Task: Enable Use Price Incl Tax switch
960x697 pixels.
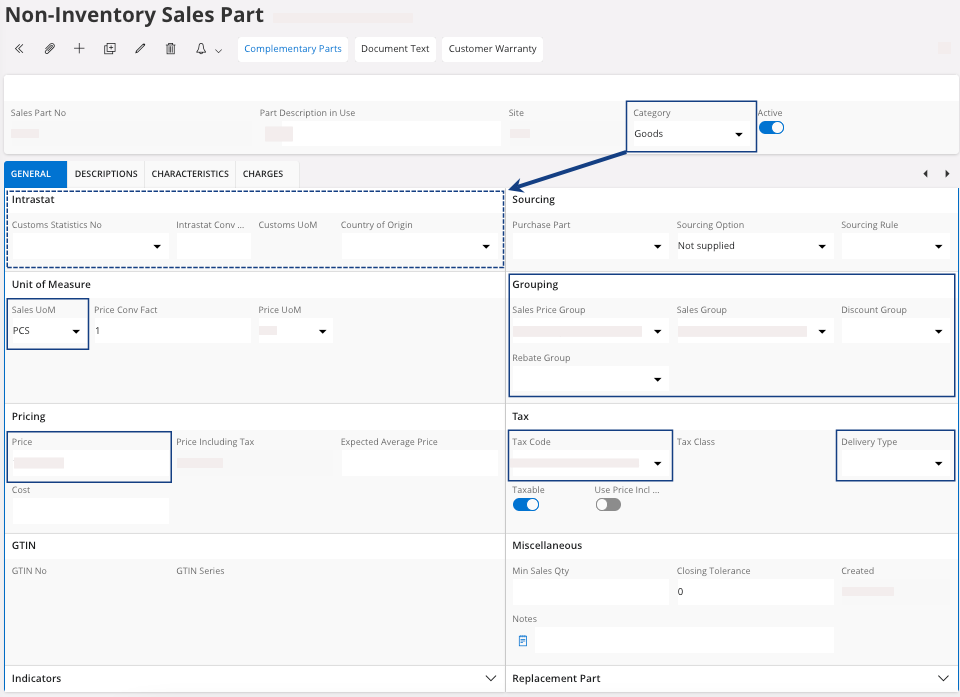Action: [x=607, y=505]
